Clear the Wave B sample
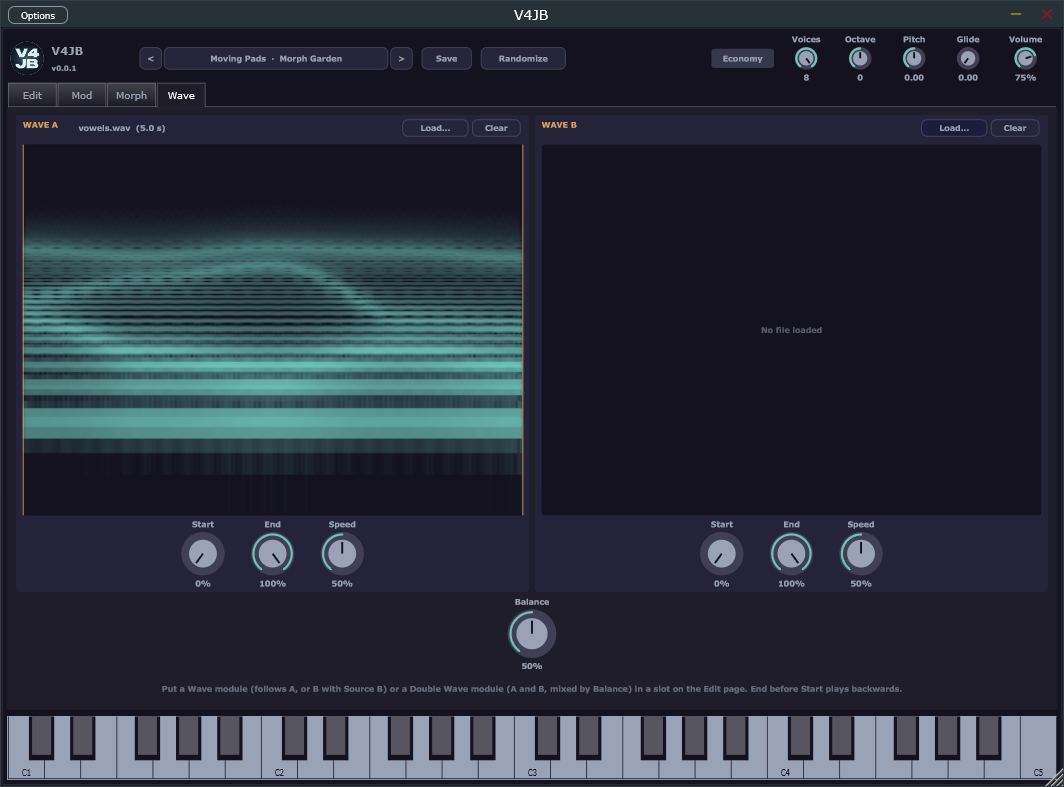The width and height of the screenshot is (1064, 787). pyautogui.click(x=1015, y=128)
